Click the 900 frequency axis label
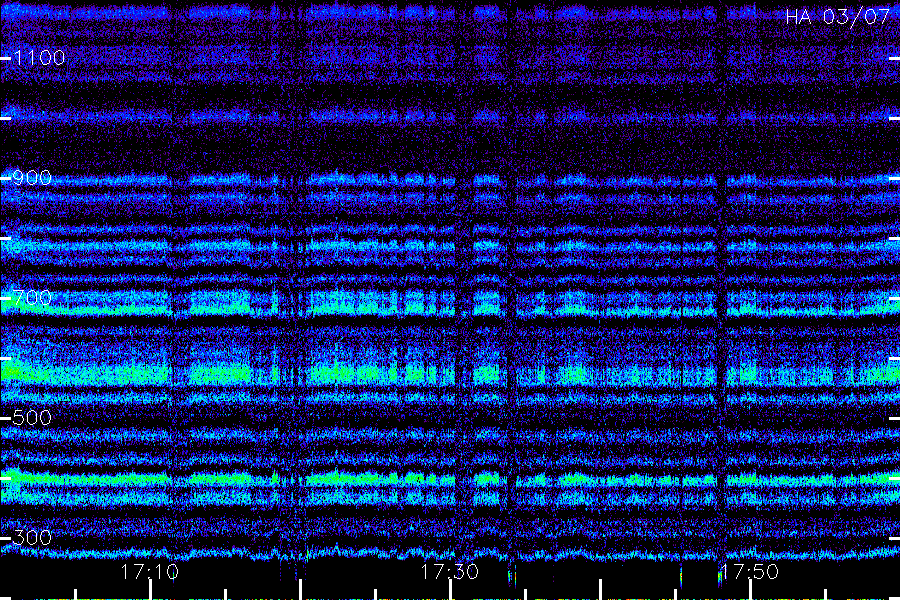This screenshot has height=600, width=900. tap(32, 177)
